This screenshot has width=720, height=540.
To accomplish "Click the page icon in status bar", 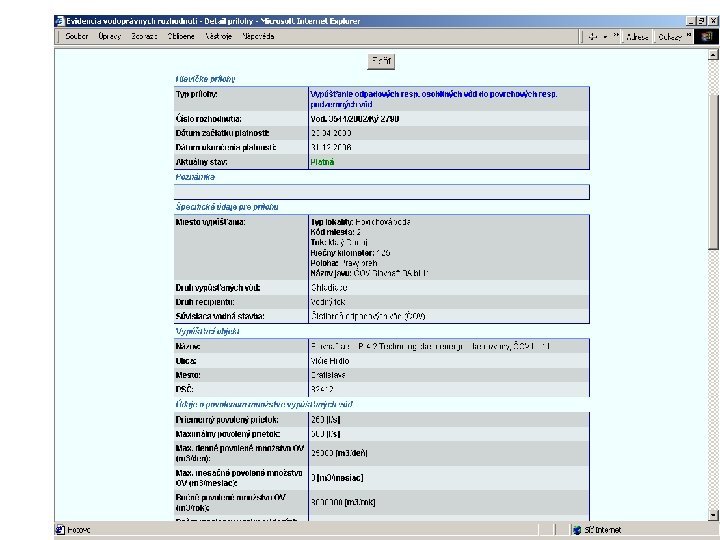I will [x=60, y=529].
